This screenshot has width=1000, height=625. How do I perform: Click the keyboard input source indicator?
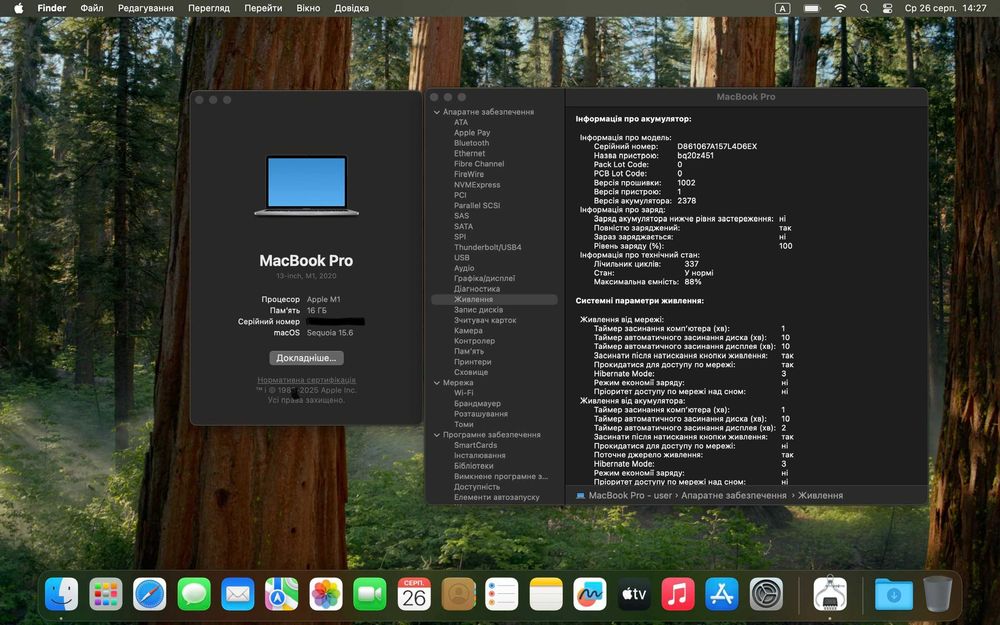point(783,8)
